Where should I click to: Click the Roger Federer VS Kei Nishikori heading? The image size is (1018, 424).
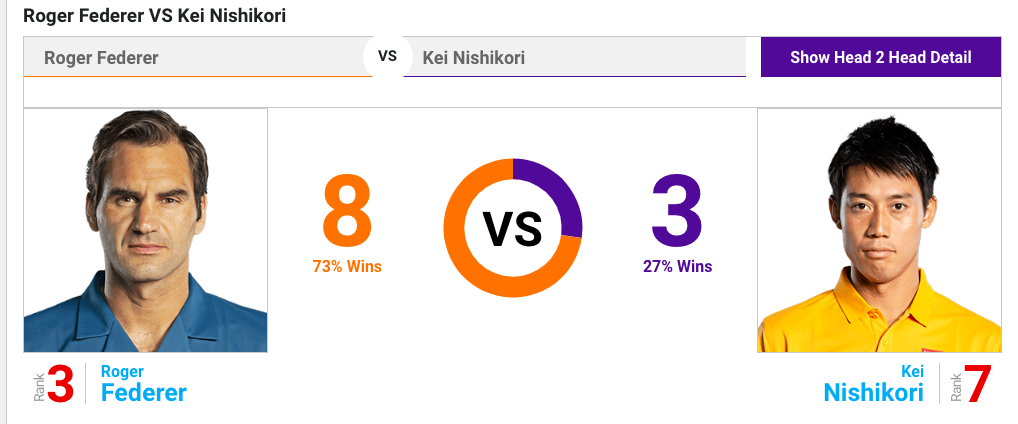pos(155,16)
